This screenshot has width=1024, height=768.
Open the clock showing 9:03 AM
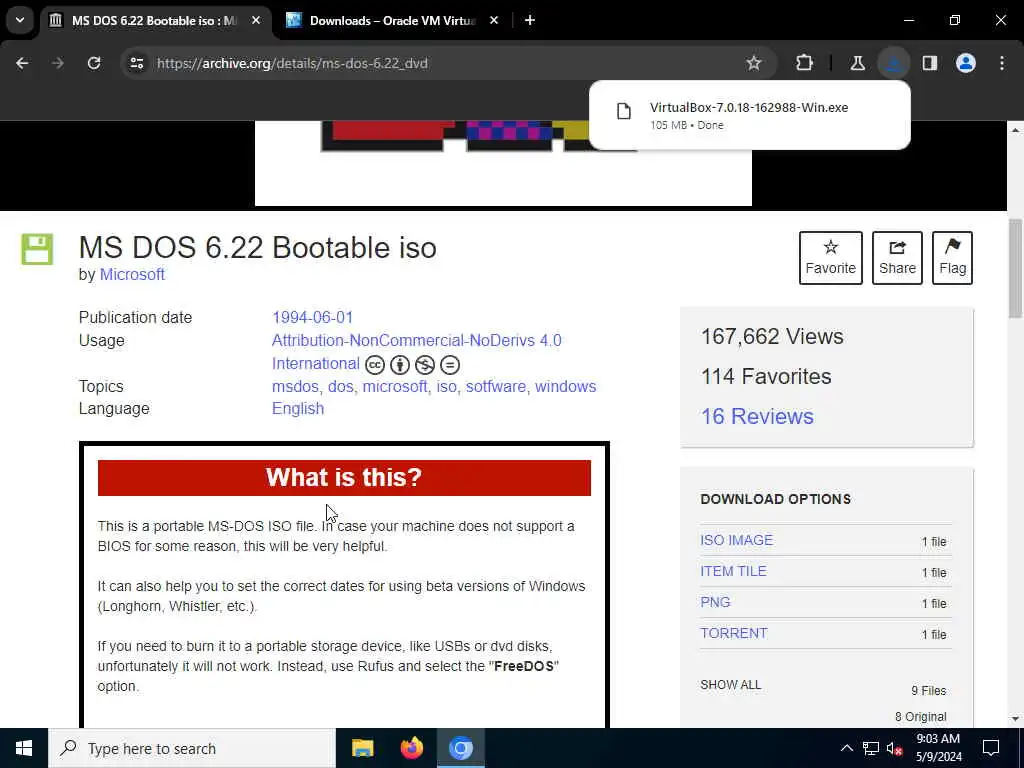click(x=938, y=748)
